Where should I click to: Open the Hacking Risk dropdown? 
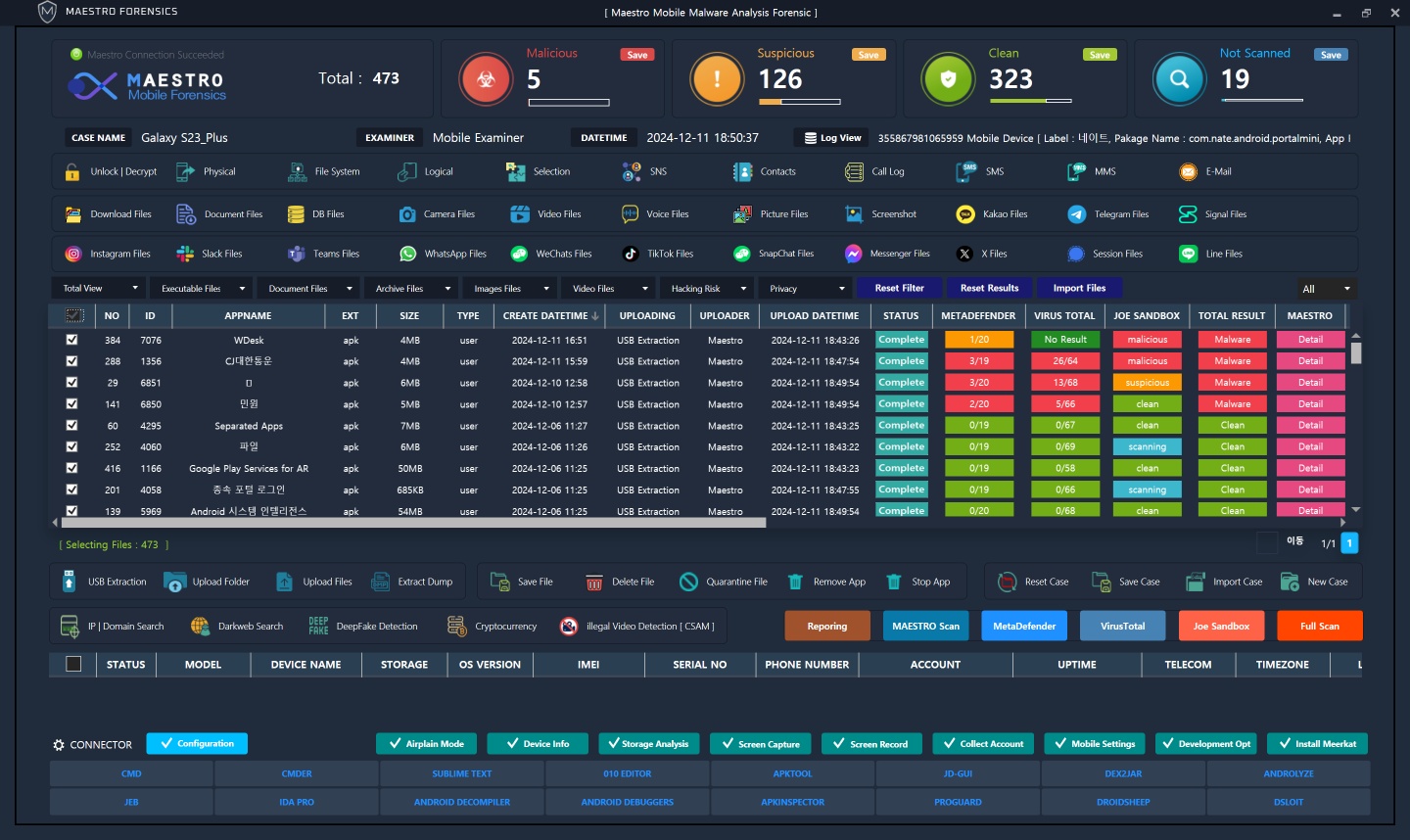tap(705, 289)
